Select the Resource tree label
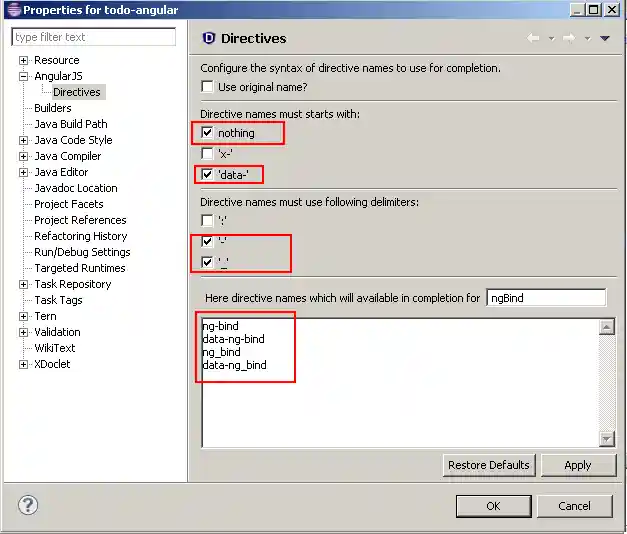The height and width of the screenshot is (534, 627). (x=57, y=60)
